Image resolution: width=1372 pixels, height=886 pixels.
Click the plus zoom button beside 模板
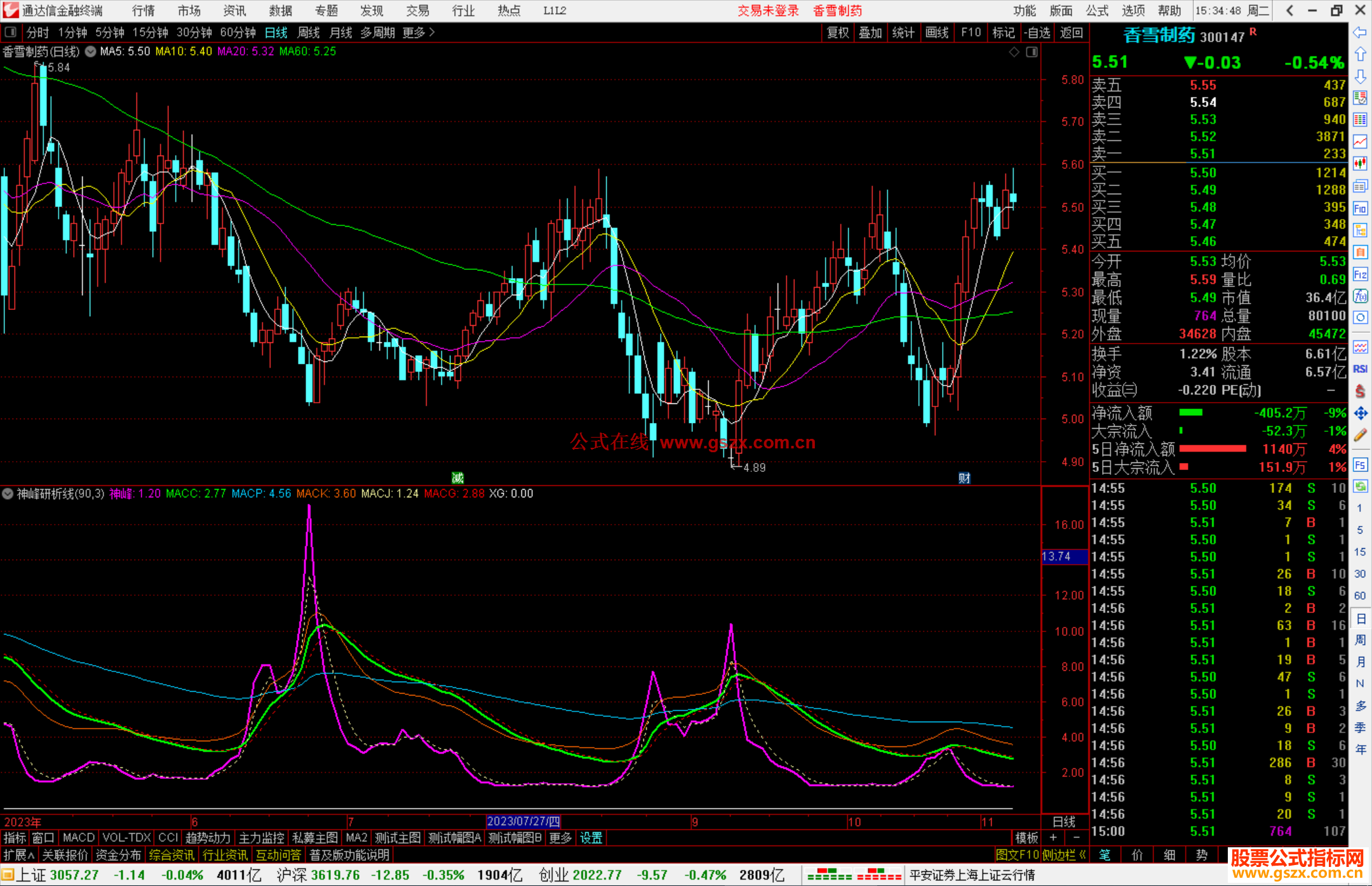click(x=1053, y=838)
